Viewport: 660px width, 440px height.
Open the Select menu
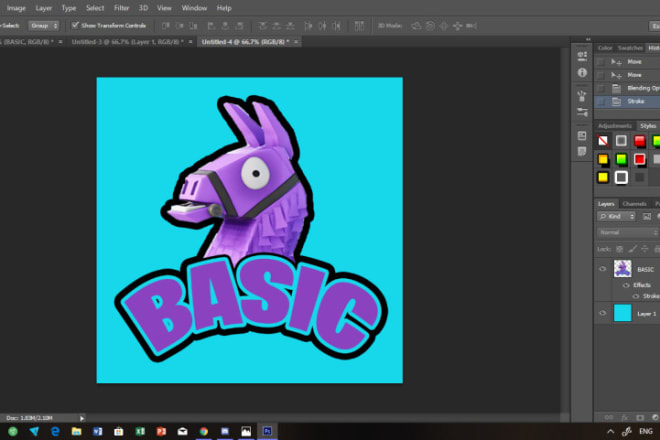coord(95,8)
